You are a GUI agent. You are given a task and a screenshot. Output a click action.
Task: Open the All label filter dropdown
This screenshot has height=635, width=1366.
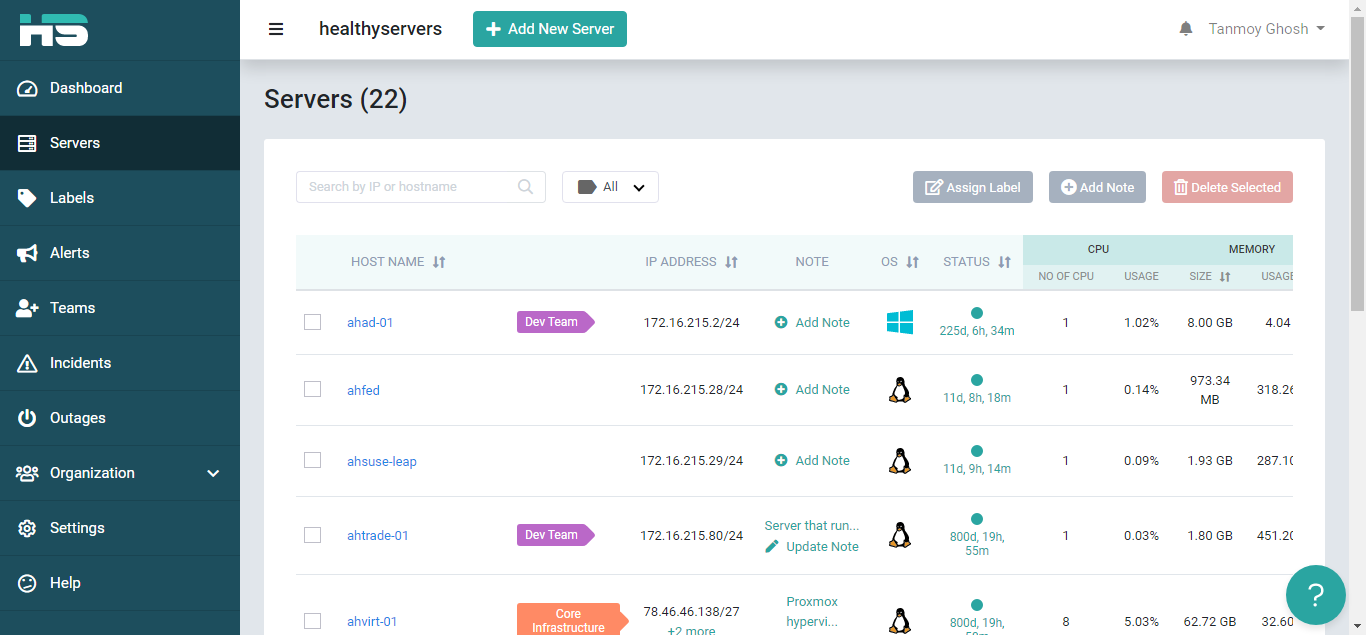click(x=610, y=187)
